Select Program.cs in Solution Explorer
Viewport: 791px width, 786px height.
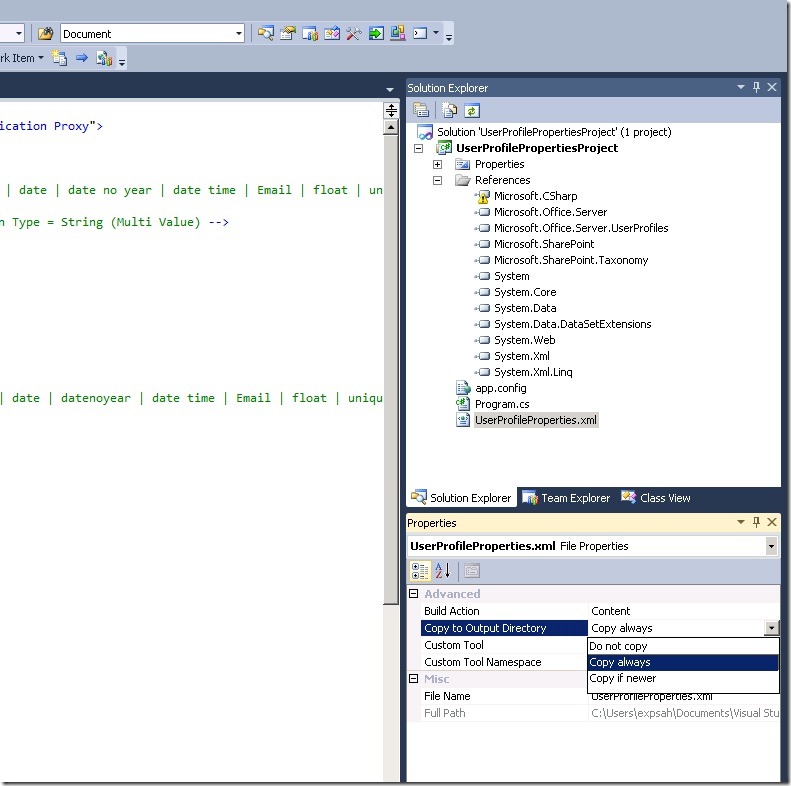point(501,404)
